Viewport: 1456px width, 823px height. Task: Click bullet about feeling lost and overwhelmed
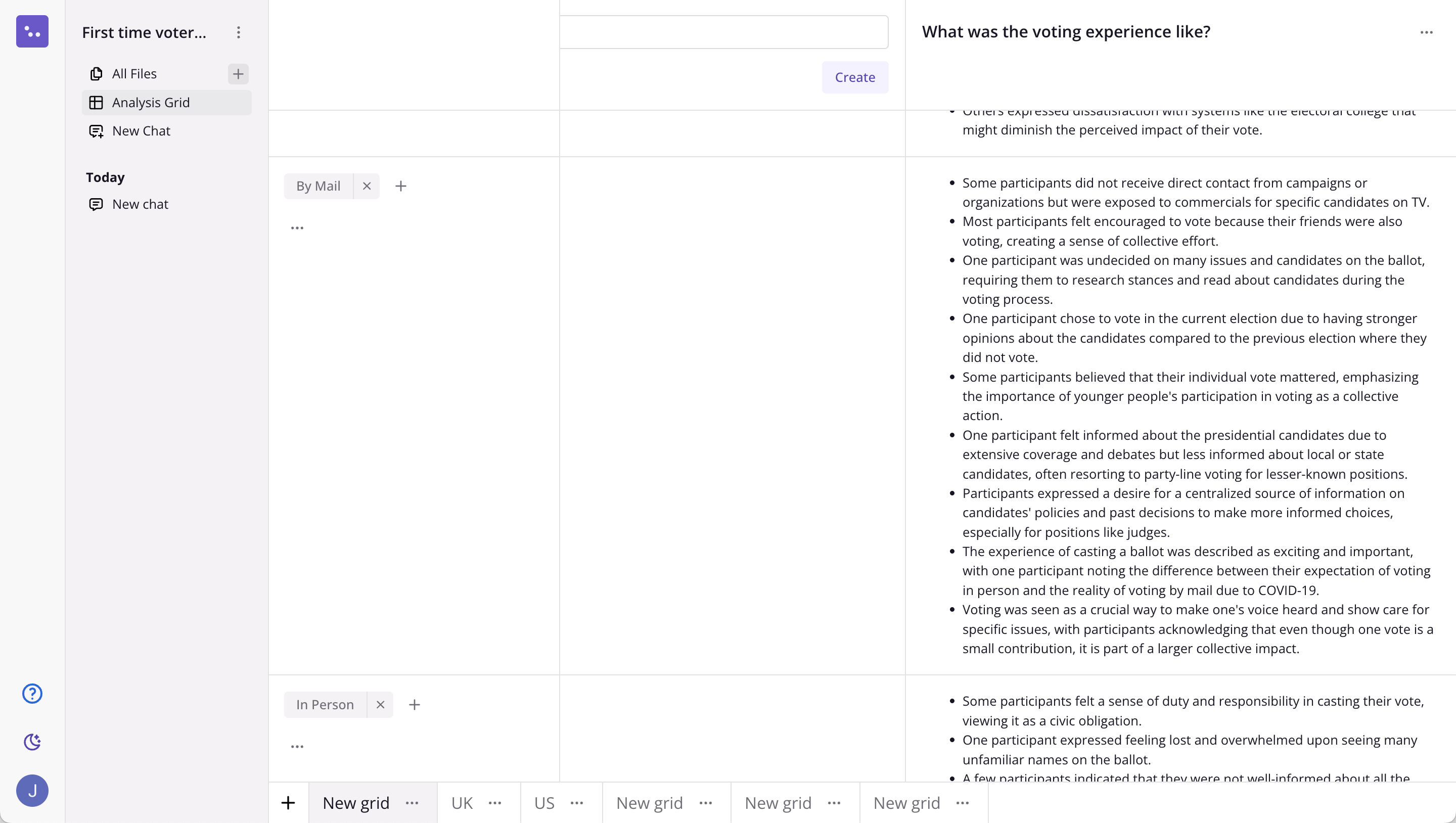1190,750
